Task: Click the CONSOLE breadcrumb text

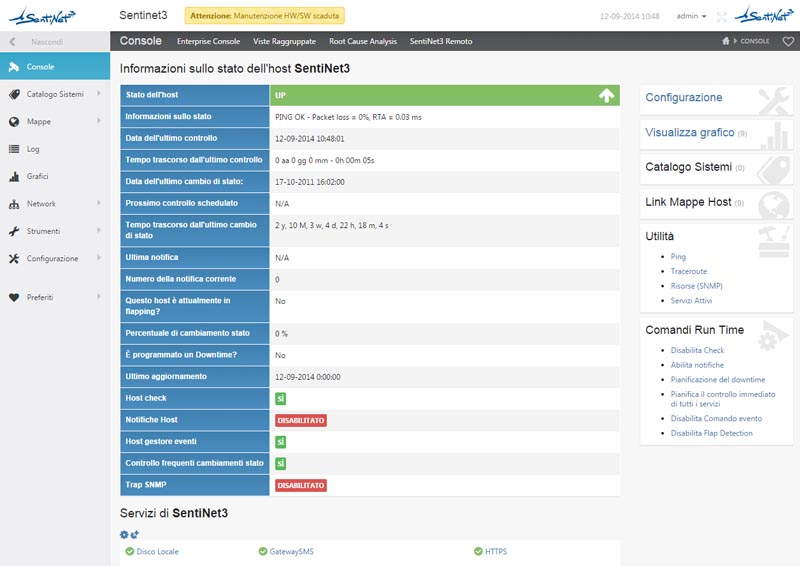Action: pos(755,41)
